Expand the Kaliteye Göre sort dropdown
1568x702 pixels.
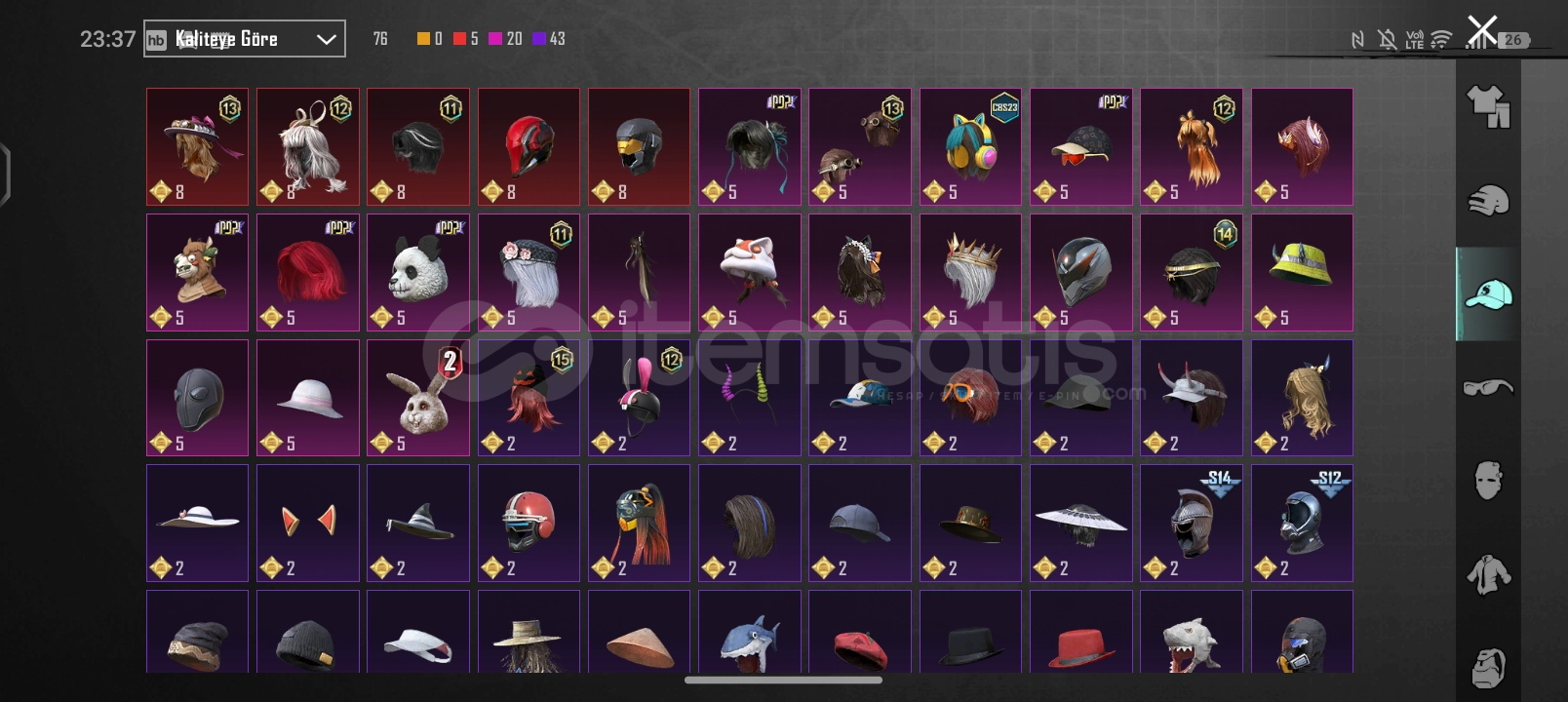(245, 39)
